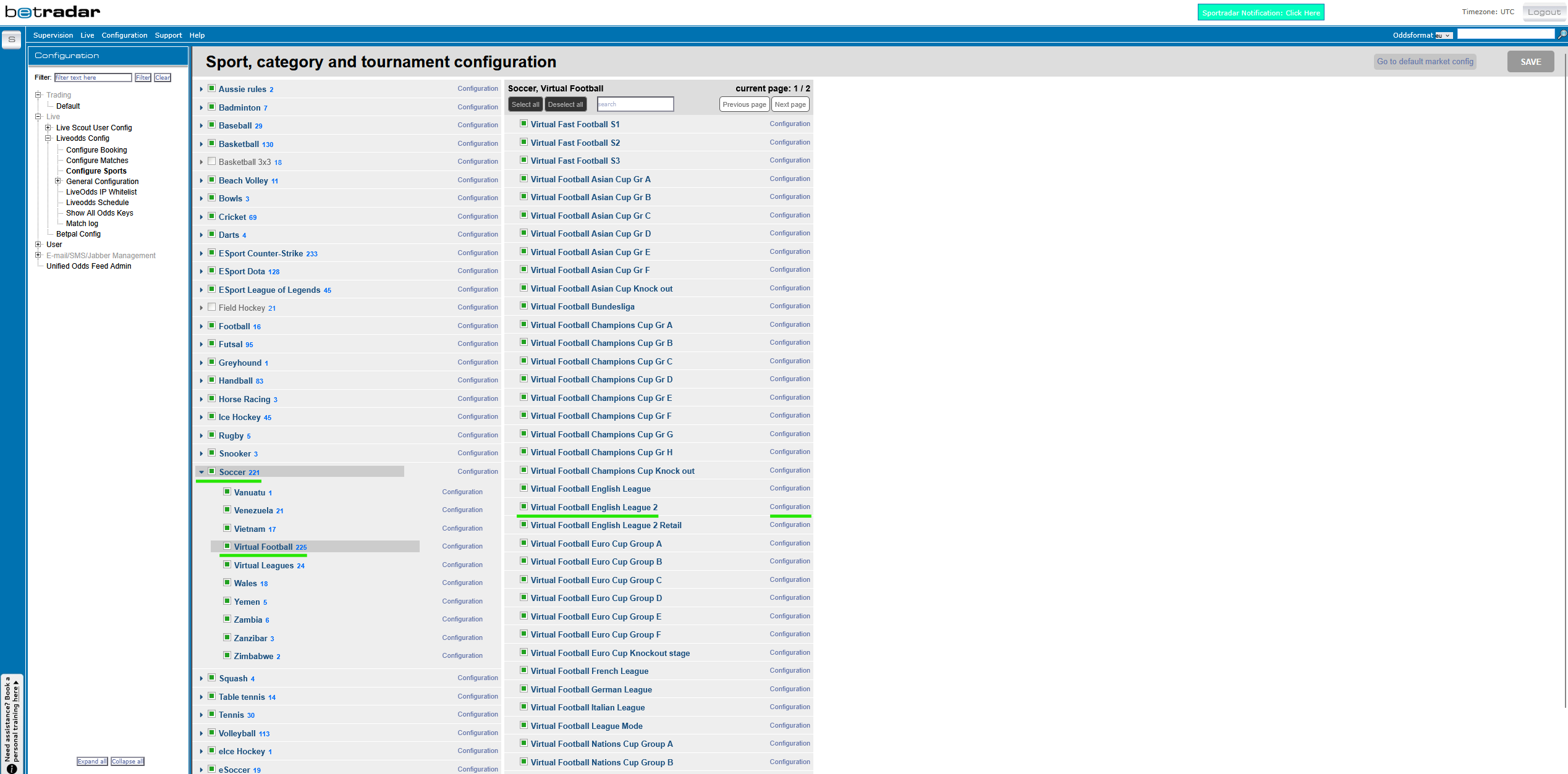Expand General Configuration tree node icon
This screenshot has width=1568, height=774.
click(x=58, y=181)
